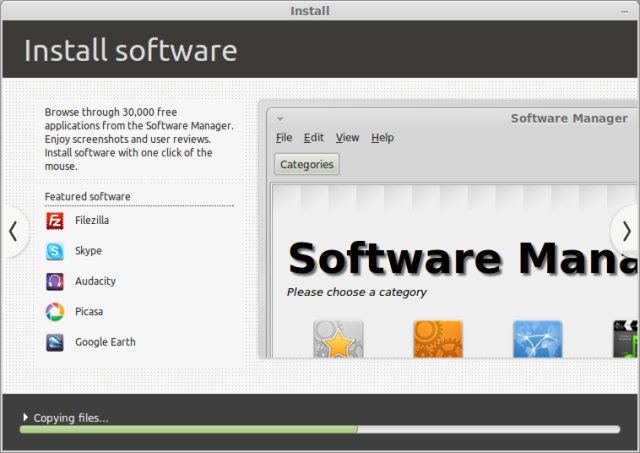Open the File menu
The width and height of the screenshot is (640, 453).
[284, 138]
